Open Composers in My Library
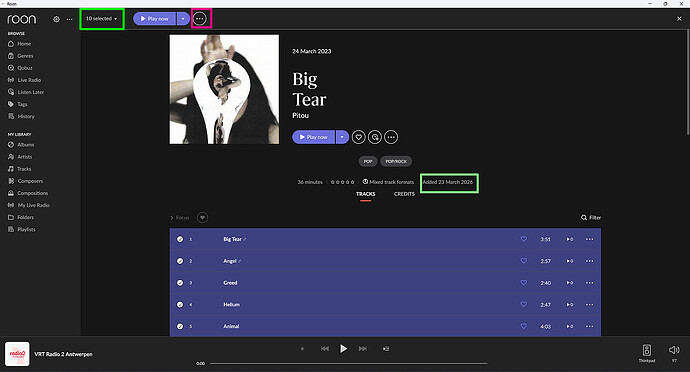The image size is (690, 372). point(26,181)
